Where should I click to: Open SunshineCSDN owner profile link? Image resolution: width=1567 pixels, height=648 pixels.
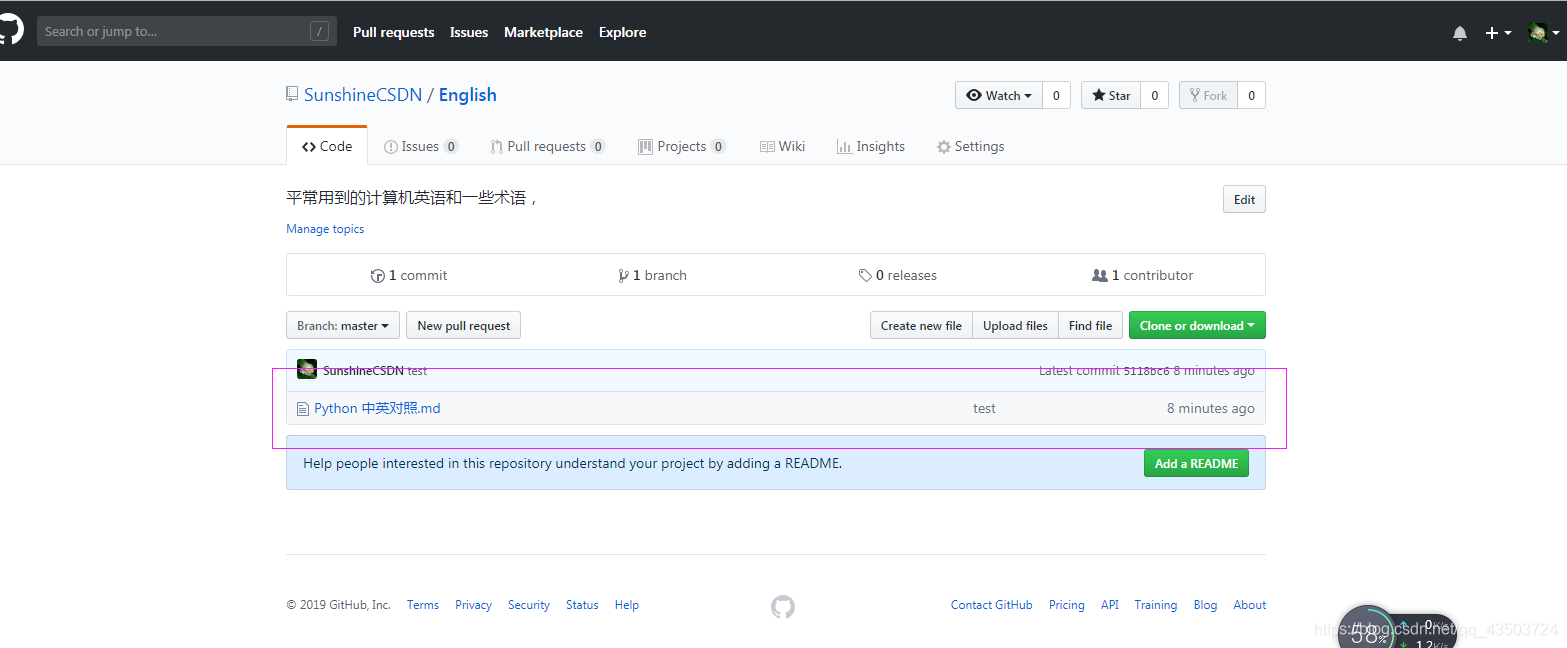363,95
